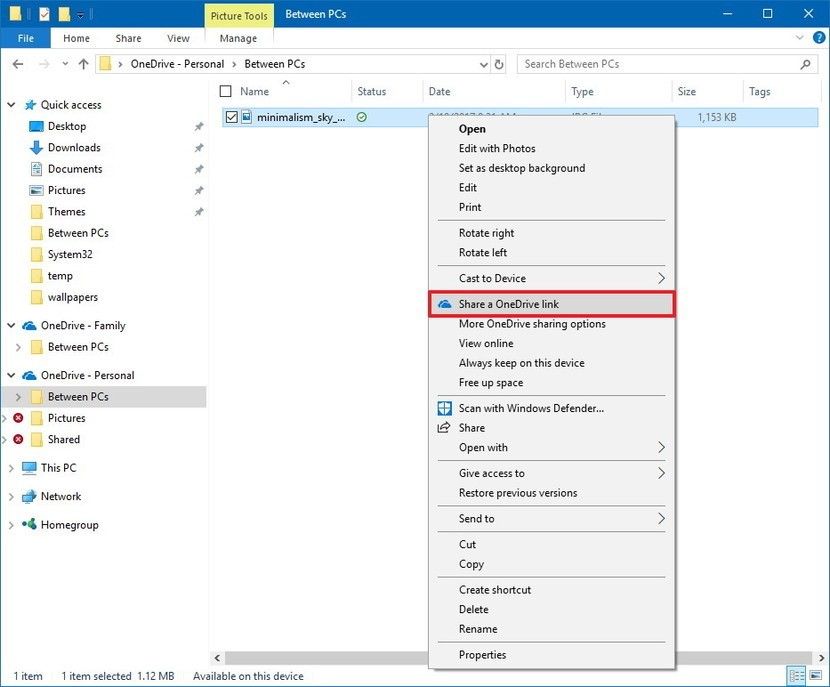Image resolution: width=830 pixels, height=687 pixels.
Task: Click the Share icon in context menu
Action: tap(445, 428)
